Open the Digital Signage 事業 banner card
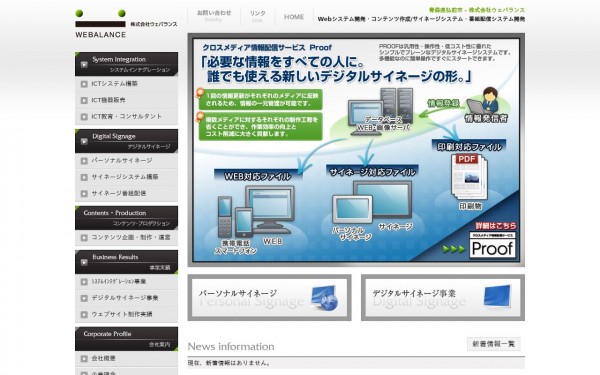The width and height of the screenshot is (600, 375). 443,297
